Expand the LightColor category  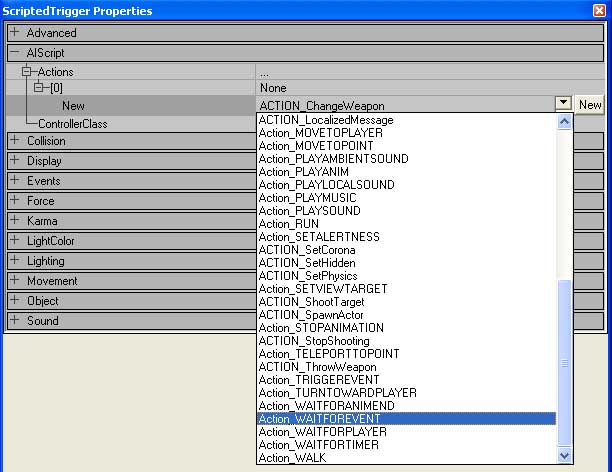(15, 241)
